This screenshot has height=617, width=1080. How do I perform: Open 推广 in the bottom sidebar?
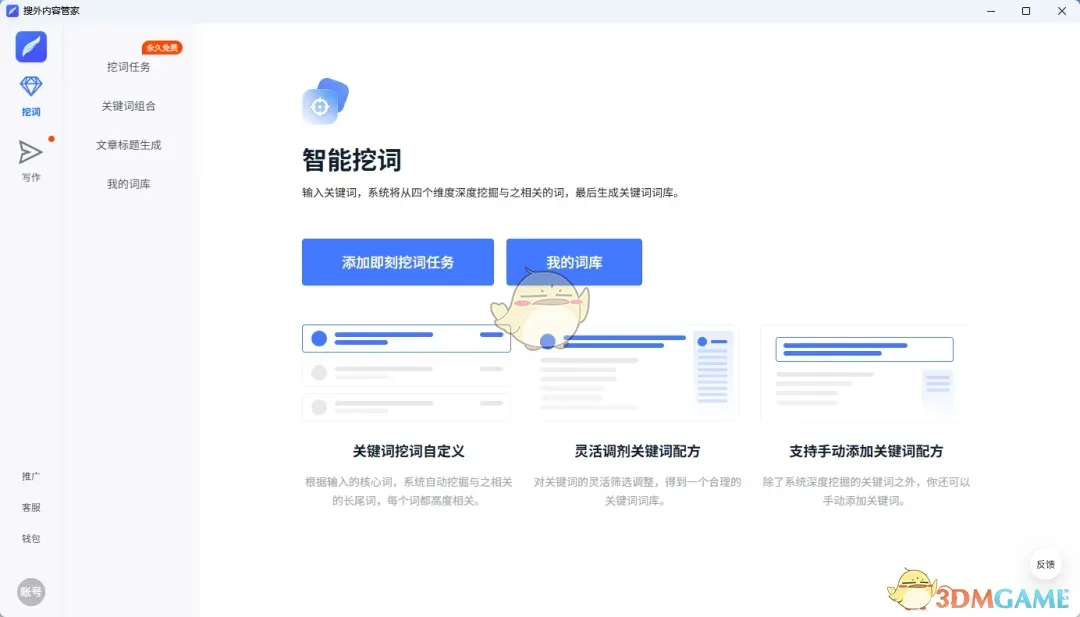31,476
